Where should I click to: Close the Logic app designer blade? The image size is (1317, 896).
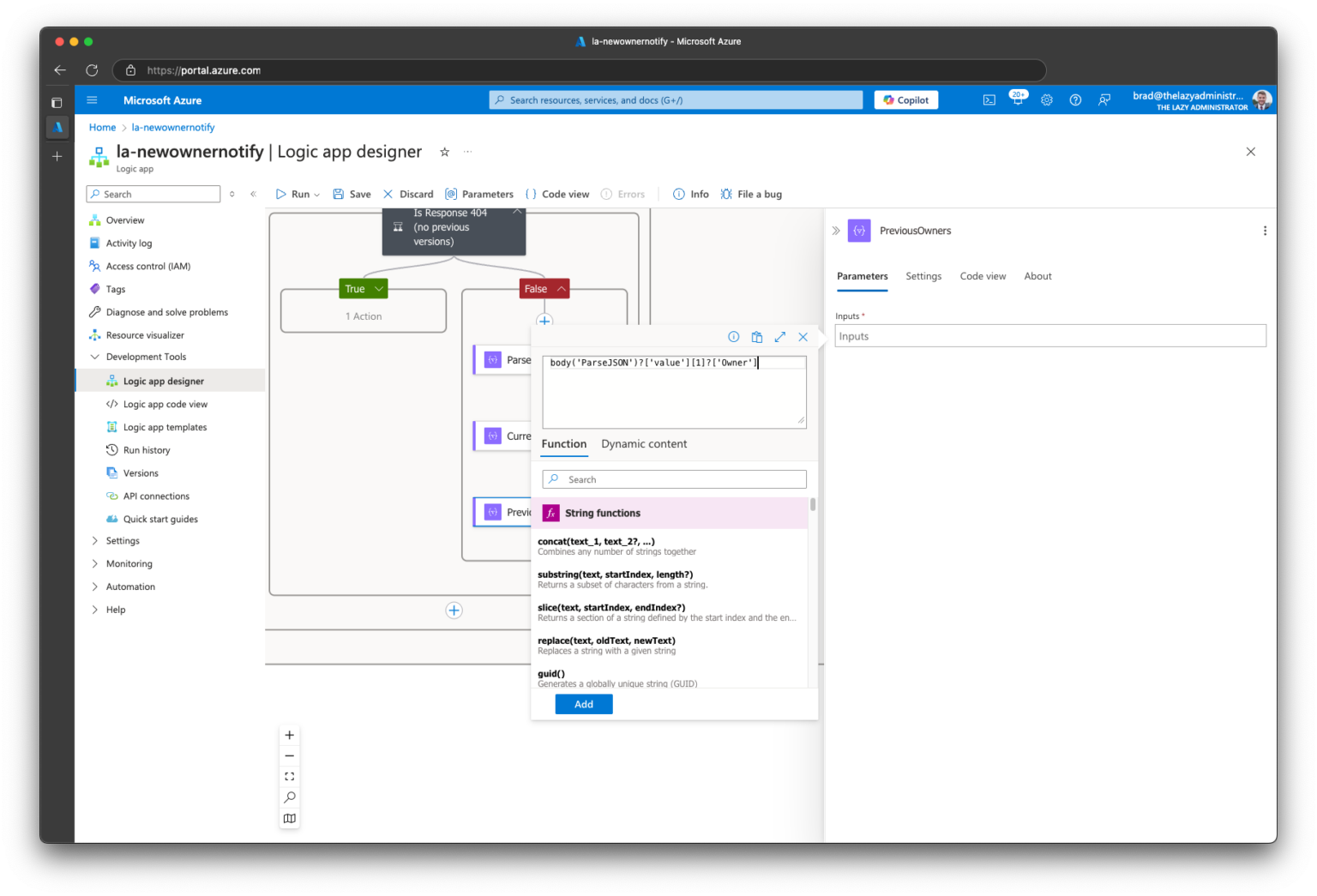(x=1250, y=152)
